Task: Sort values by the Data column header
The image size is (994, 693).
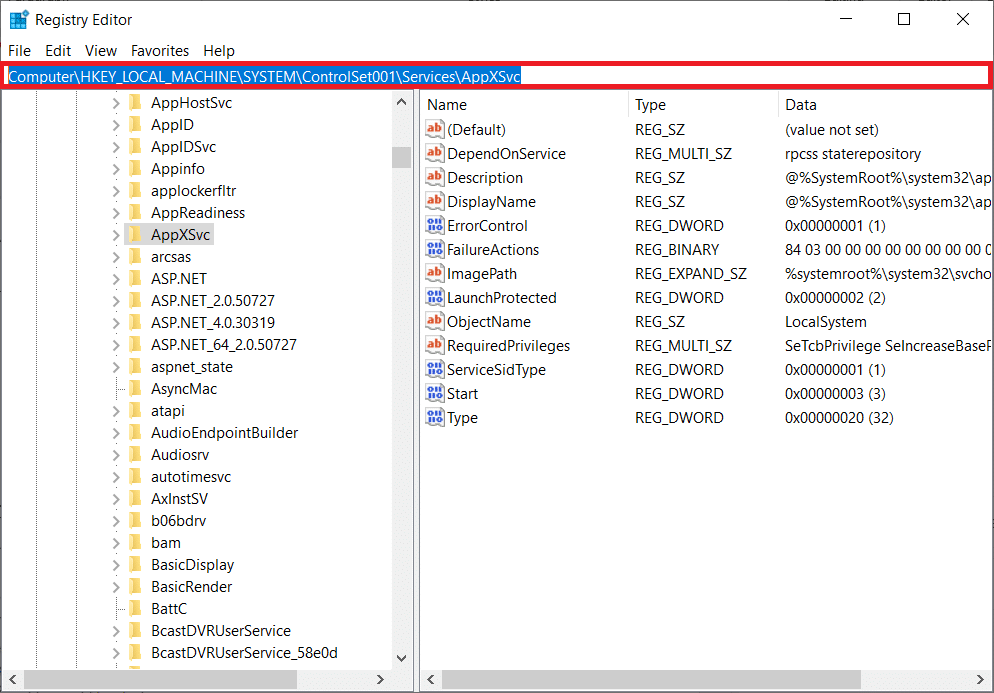Action: (x=885, y=105)
